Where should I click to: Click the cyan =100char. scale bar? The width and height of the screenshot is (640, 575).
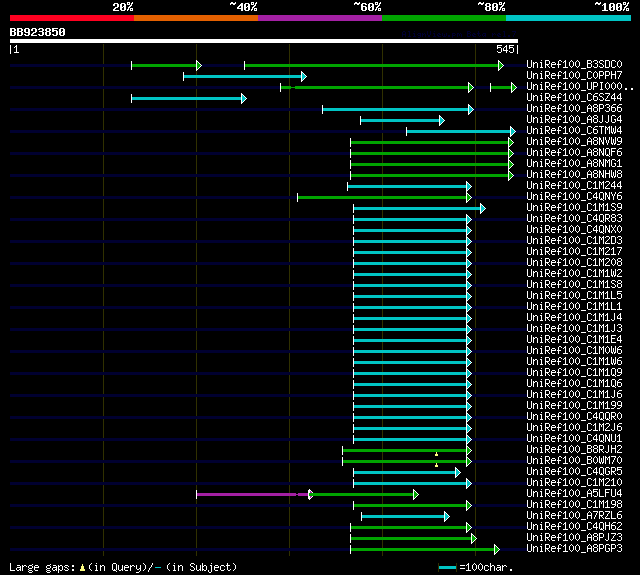click(447, 567)
